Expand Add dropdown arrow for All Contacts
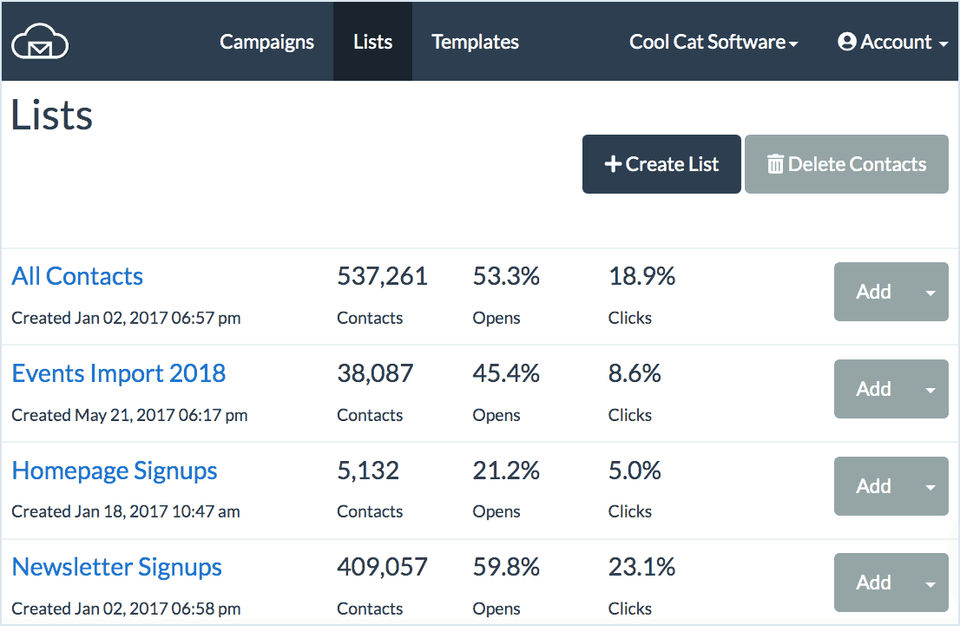Screen dimensions: 960x626 tap(930, 292)
